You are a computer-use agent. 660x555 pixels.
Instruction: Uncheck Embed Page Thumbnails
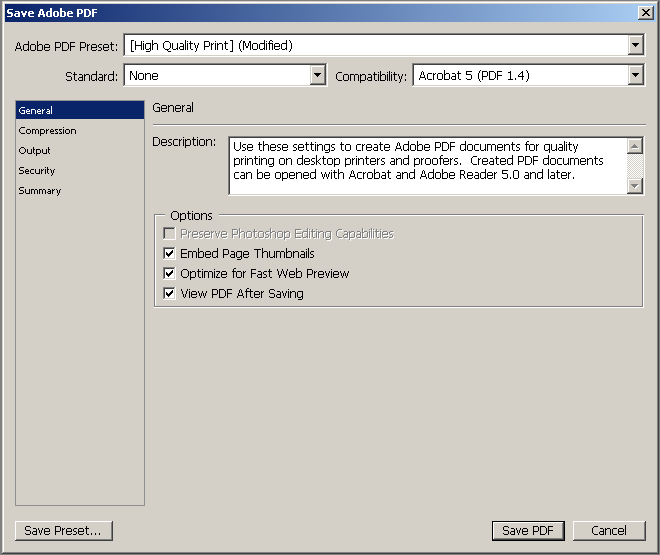click(169, 254)
